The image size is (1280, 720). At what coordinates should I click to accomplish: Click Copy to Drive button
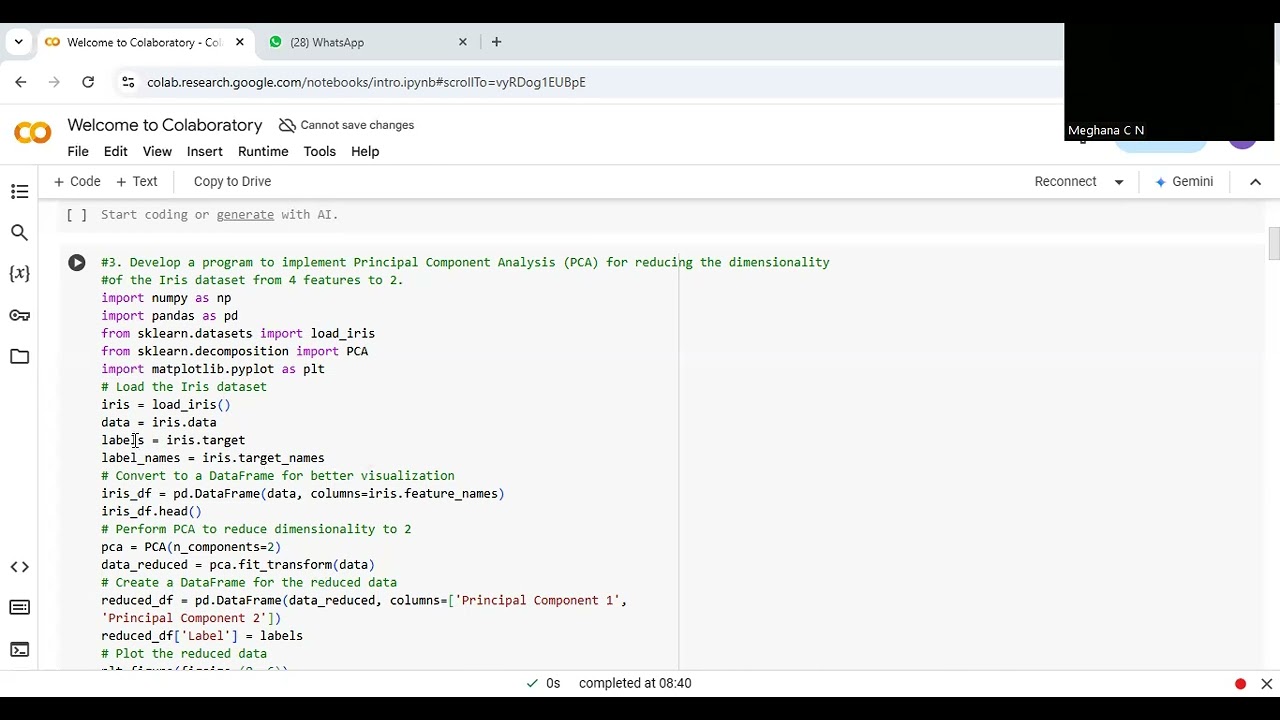tap(232, 182)
